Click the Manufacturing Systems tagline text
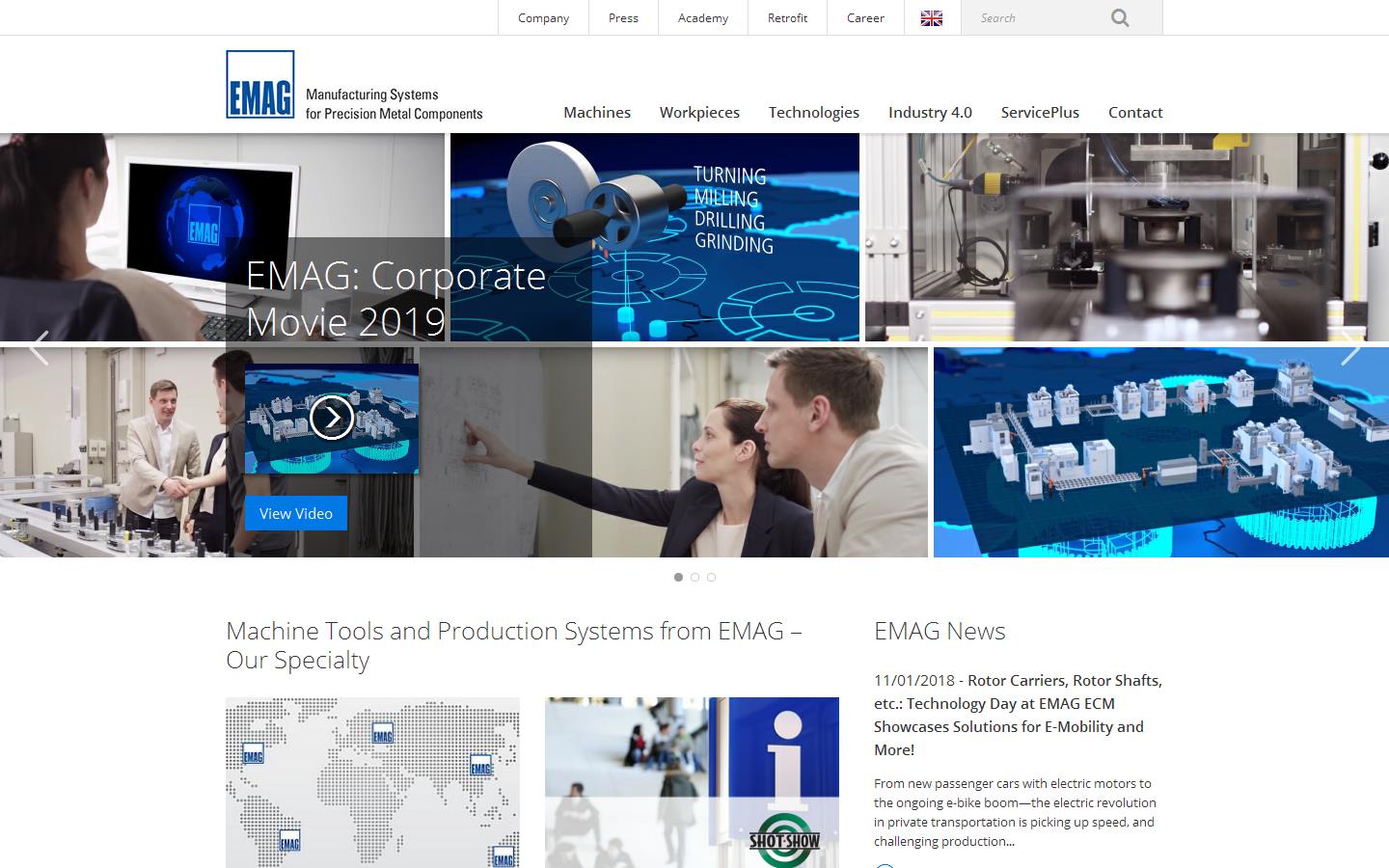Screen dimensions: 1389x868 coord(394,104)
